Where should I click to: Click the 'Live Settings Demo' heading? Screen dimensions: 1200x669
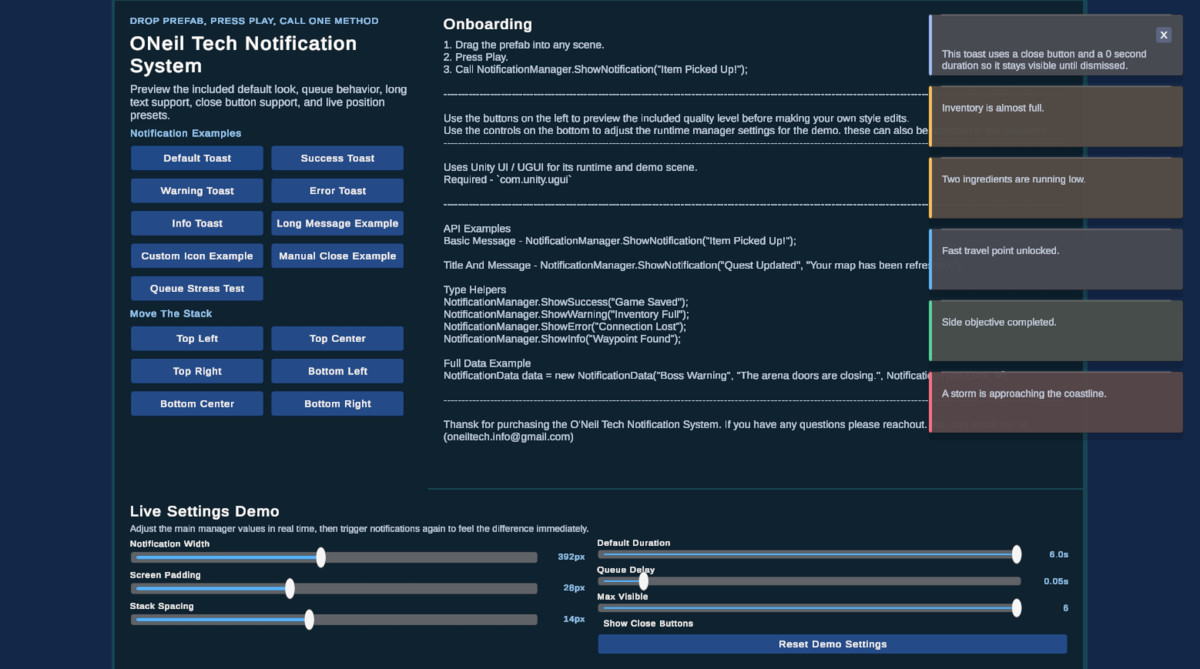[205, 511]
